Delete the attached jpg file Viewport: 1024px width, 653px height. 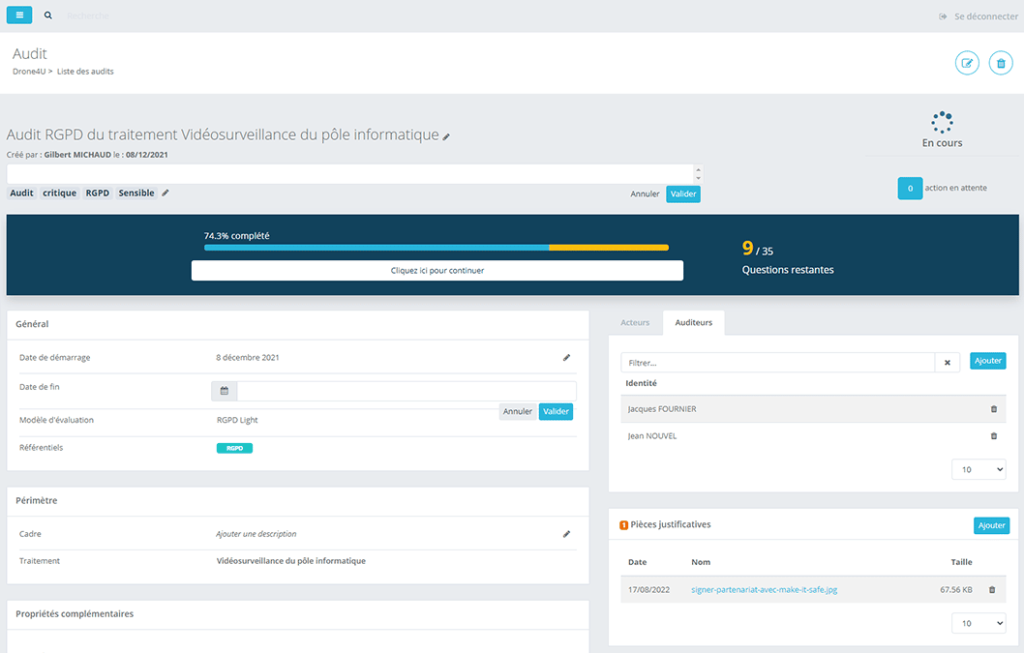coord(992,590)
